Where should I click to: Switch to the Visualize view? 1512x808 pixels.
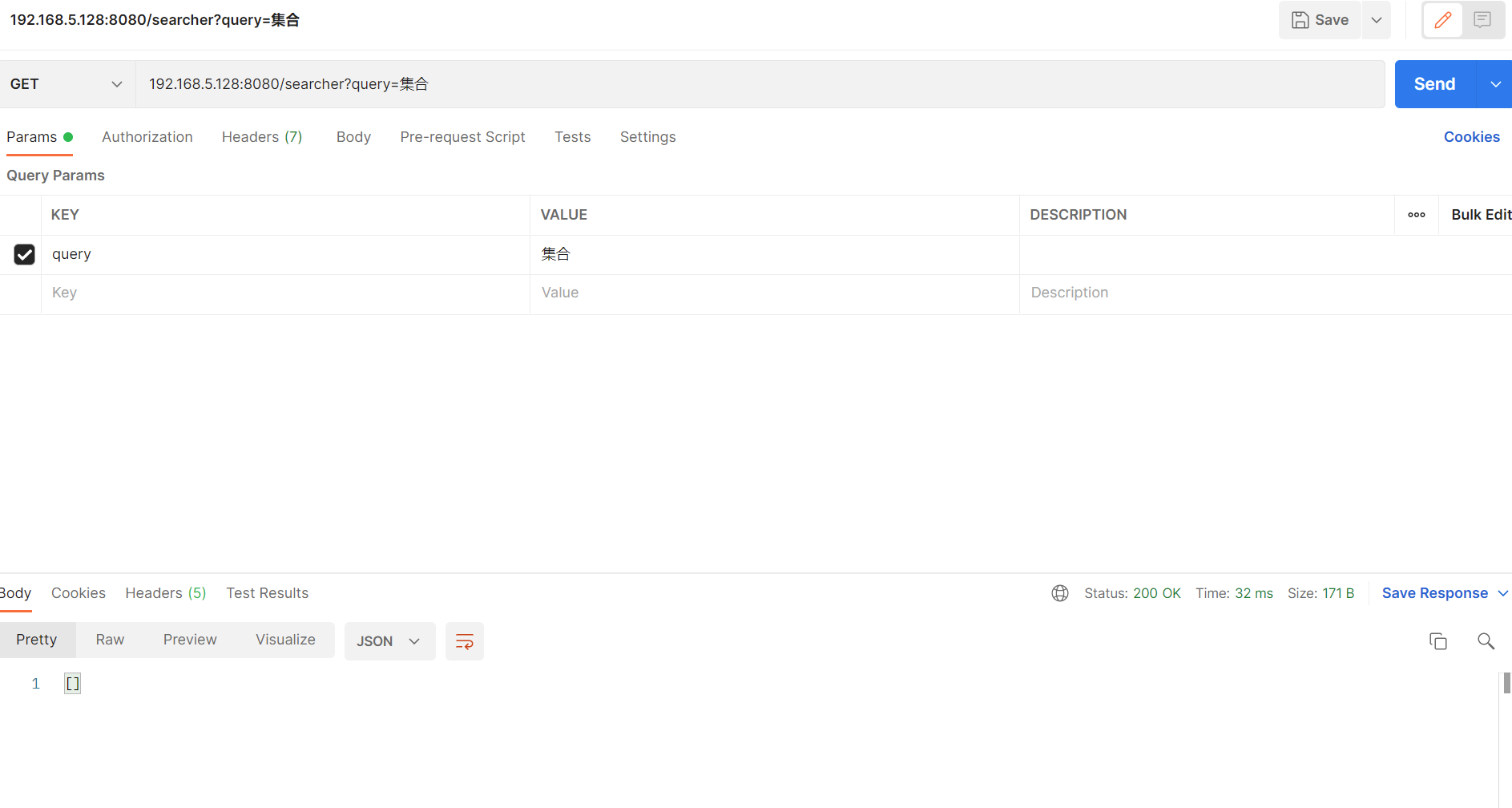285,640
